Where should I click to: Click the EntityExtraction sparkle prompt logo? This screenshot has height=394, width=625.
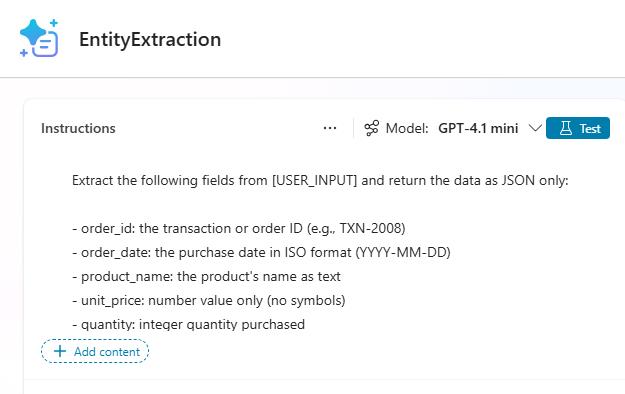39,38
